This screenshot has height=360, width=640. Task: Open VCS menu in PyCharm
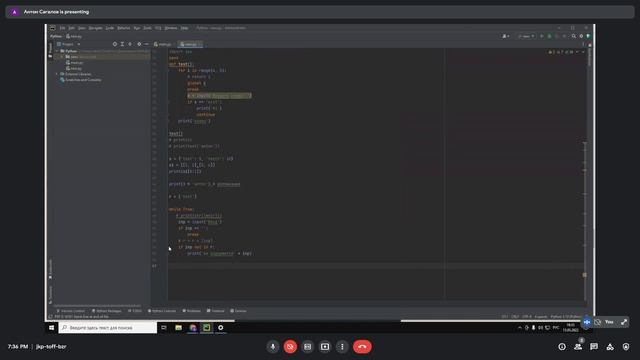click(158, 28)
